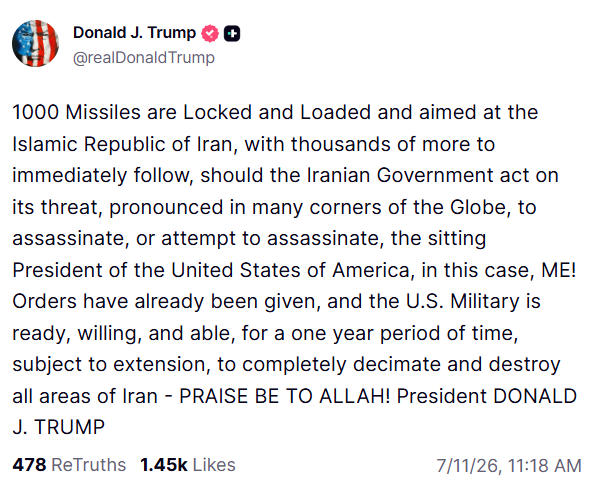View the 478 ReTruths count
The image size is (591, 490).
coord(29,465)
